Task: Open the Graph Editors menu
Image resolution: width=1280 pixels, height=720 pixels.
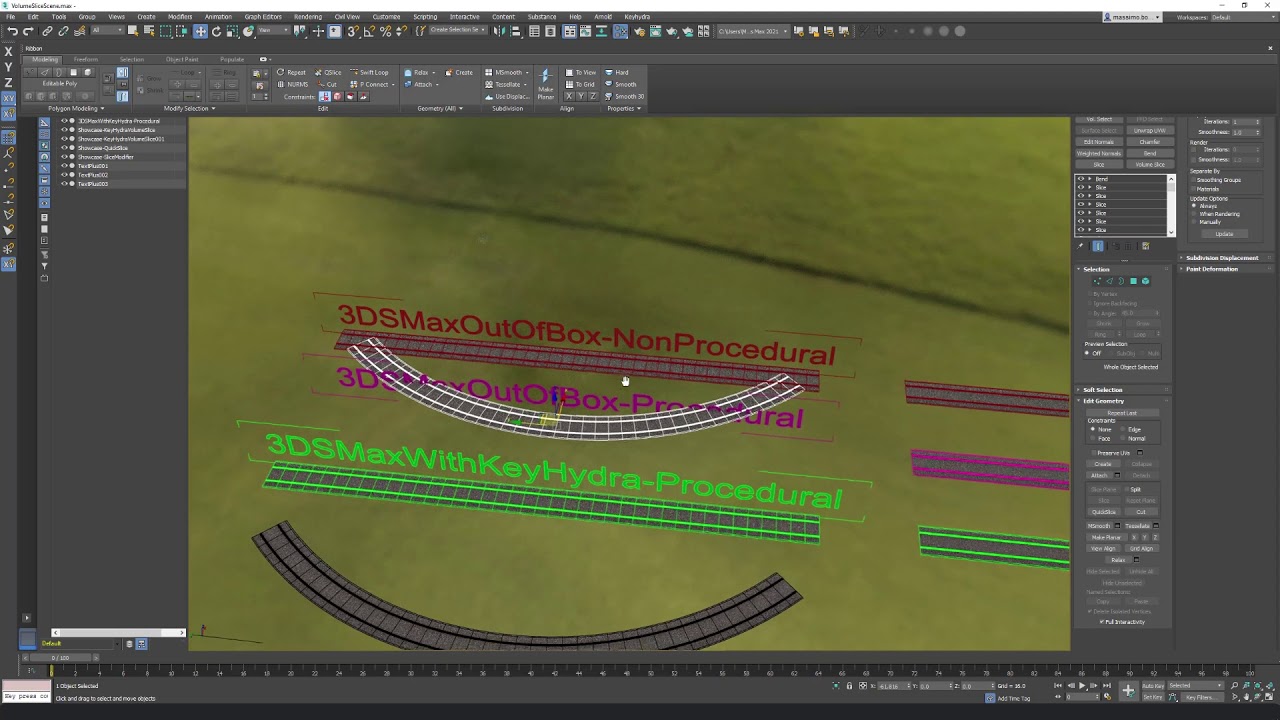Action: tap(263, 17)
